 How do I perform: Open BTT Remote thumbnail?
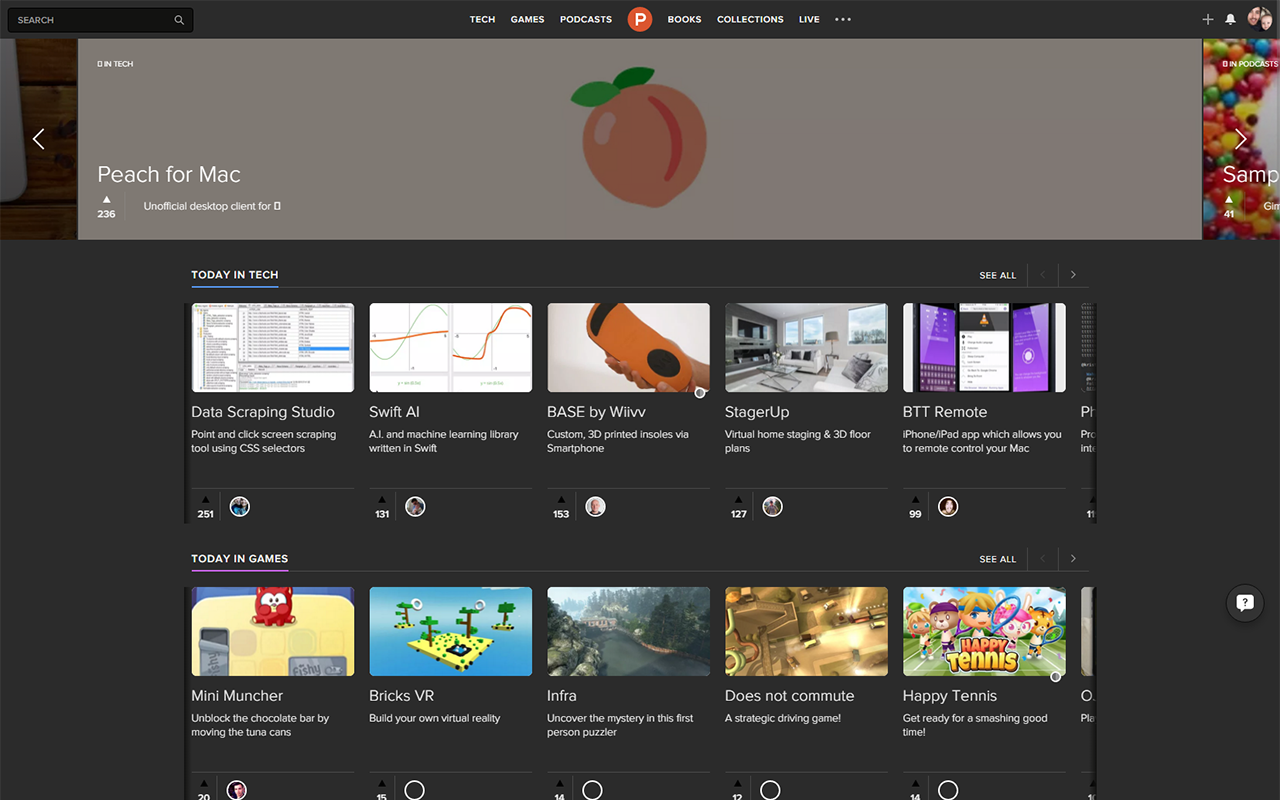[x=984, y=348]
